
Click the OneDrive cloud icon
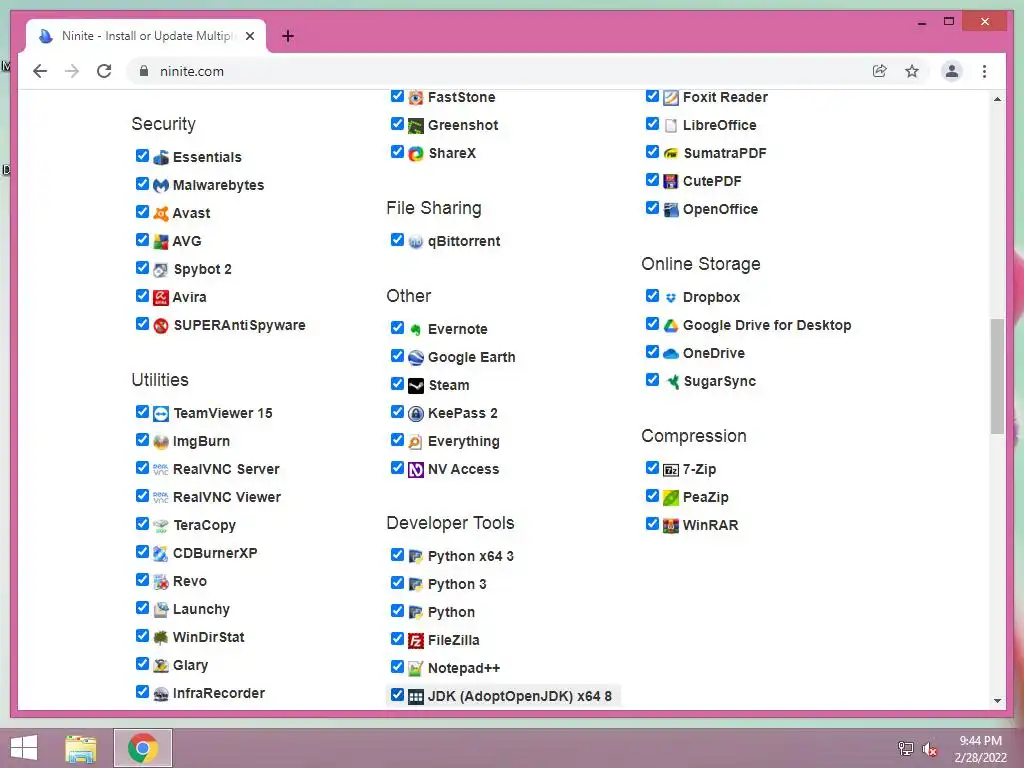click(671, 354)
